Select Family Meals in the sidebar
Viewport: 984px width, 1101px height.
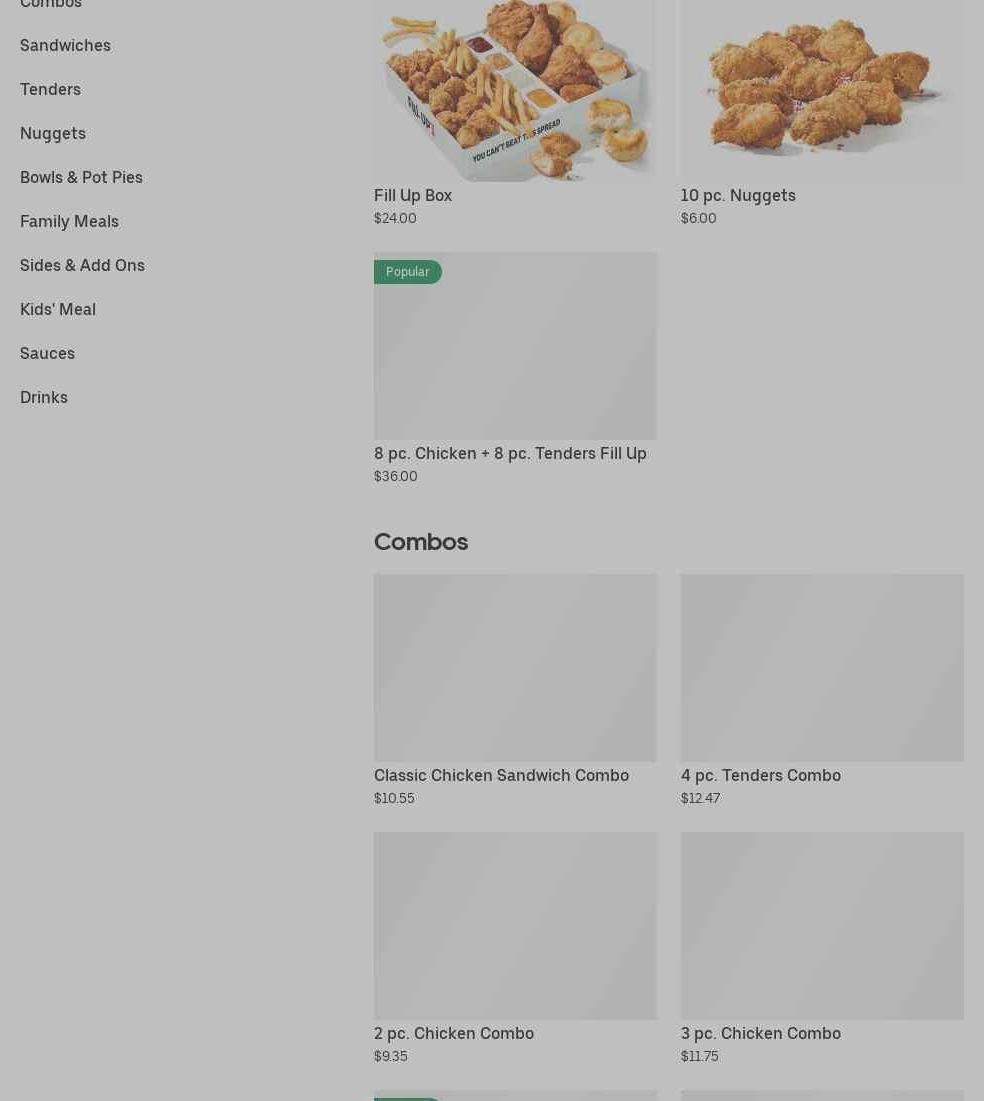[70, 222]
